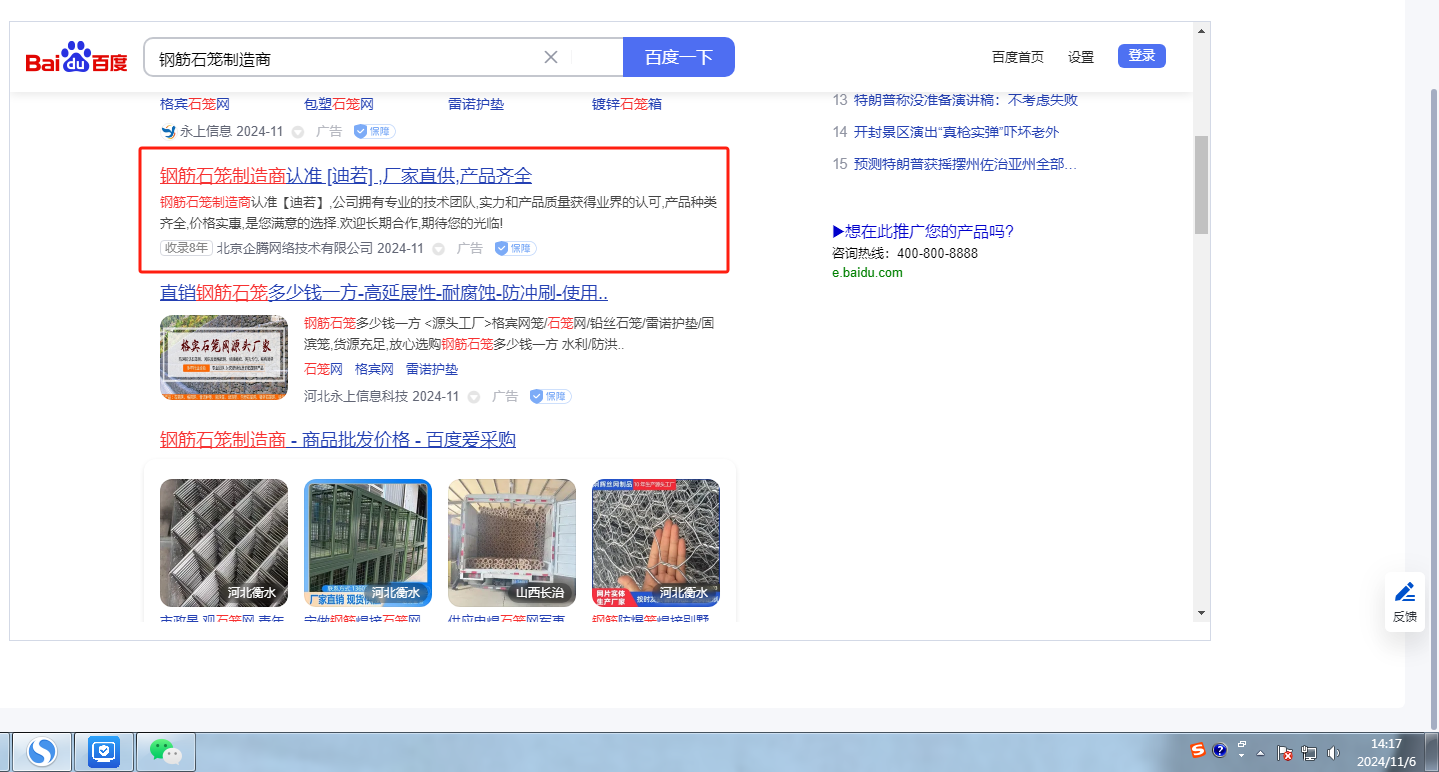This screenshot has width=1439, height=772.
Task: Open the steel grid mesh product image
Action: (x=224, y=543)
